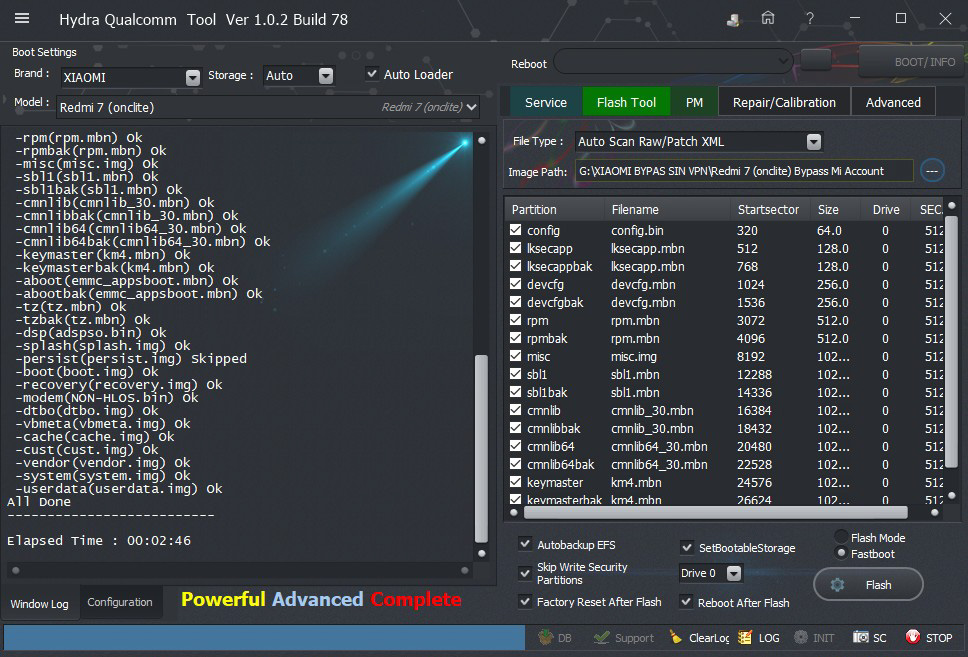This screenshot has width=968, height=657.
Task: Click the device/driver icon in the title bar
Action: coord(733,20)
